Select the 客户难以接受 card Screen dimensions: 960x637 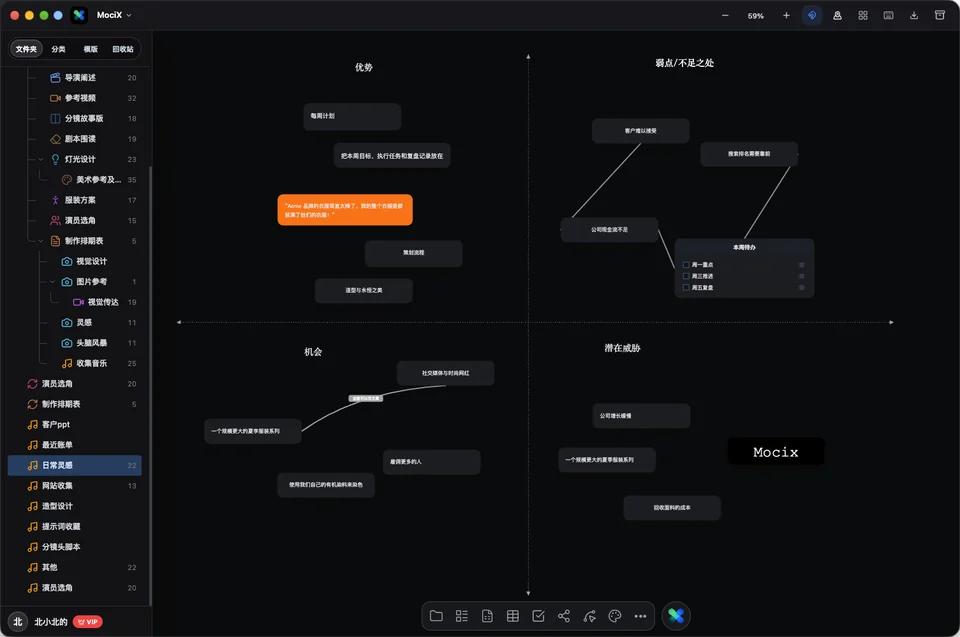click(640, 131)
